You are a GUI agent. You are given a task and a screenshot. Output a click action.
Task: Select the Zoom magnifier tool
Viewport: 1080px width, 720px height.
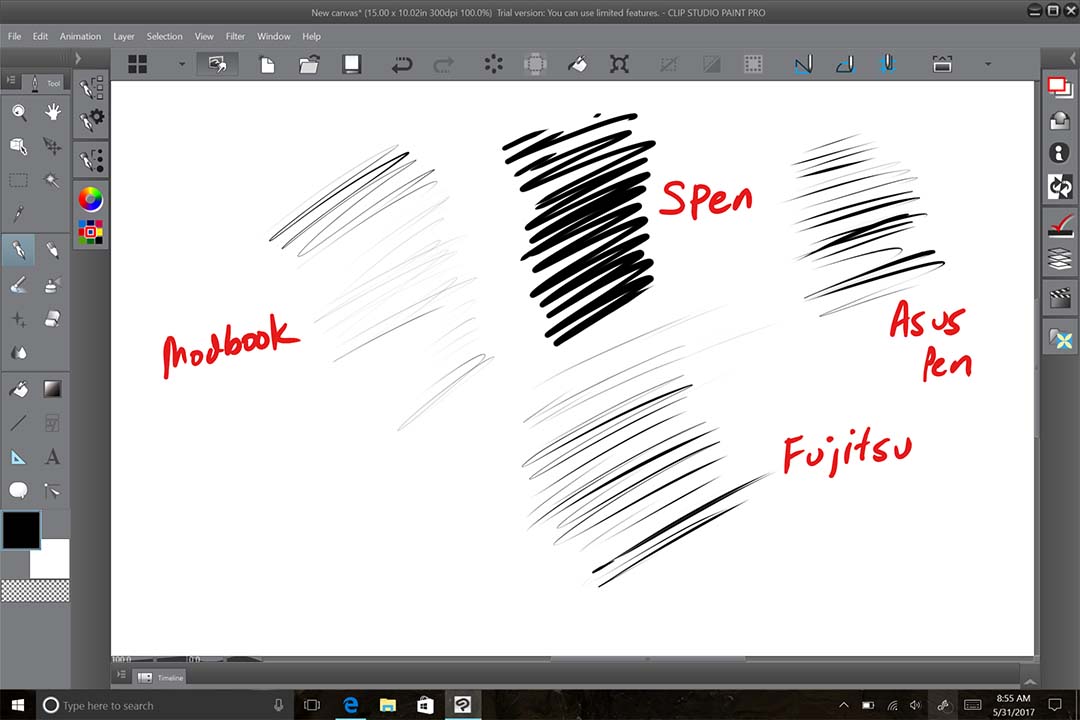click(x=19, y=112)
